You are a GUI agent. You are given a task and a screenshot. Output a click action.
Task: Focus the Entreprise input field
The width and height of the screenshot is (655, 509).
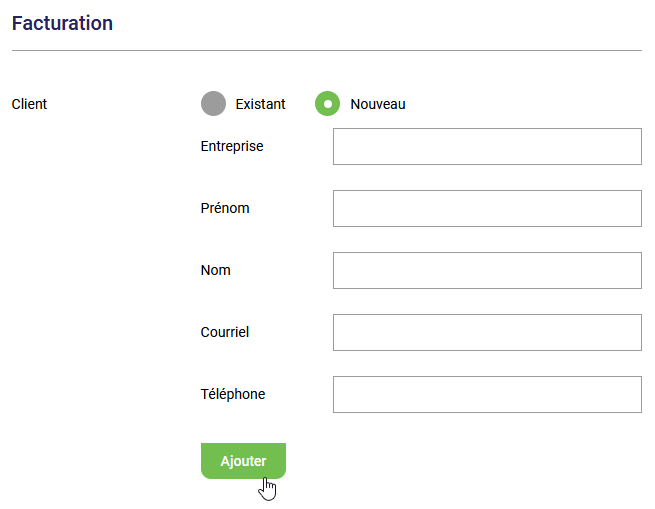tap(486, 146)
